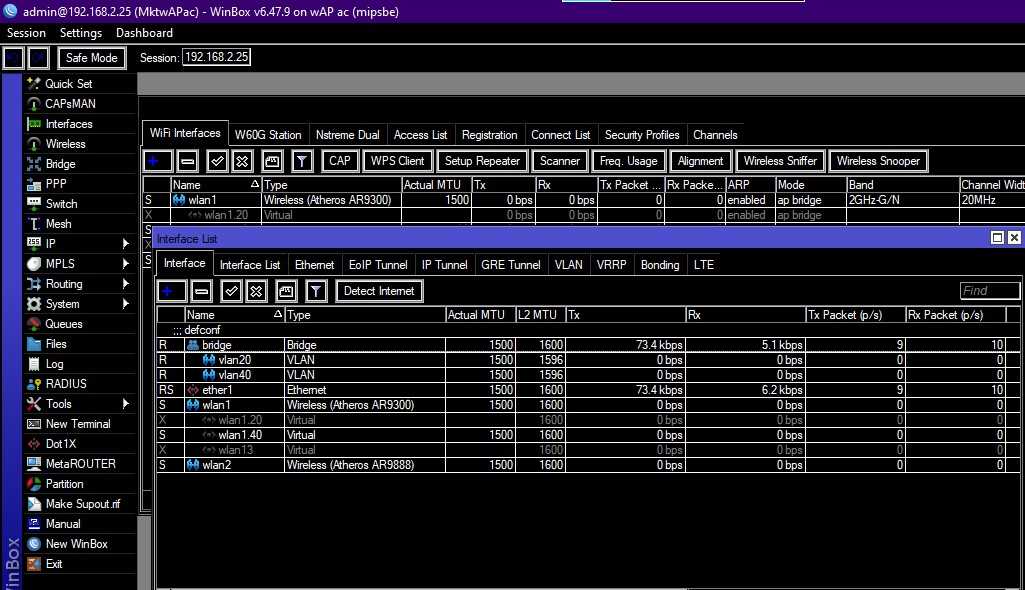1025x590 pixels.
Task: Open Bridge from the sidebar
Action: 60,164
